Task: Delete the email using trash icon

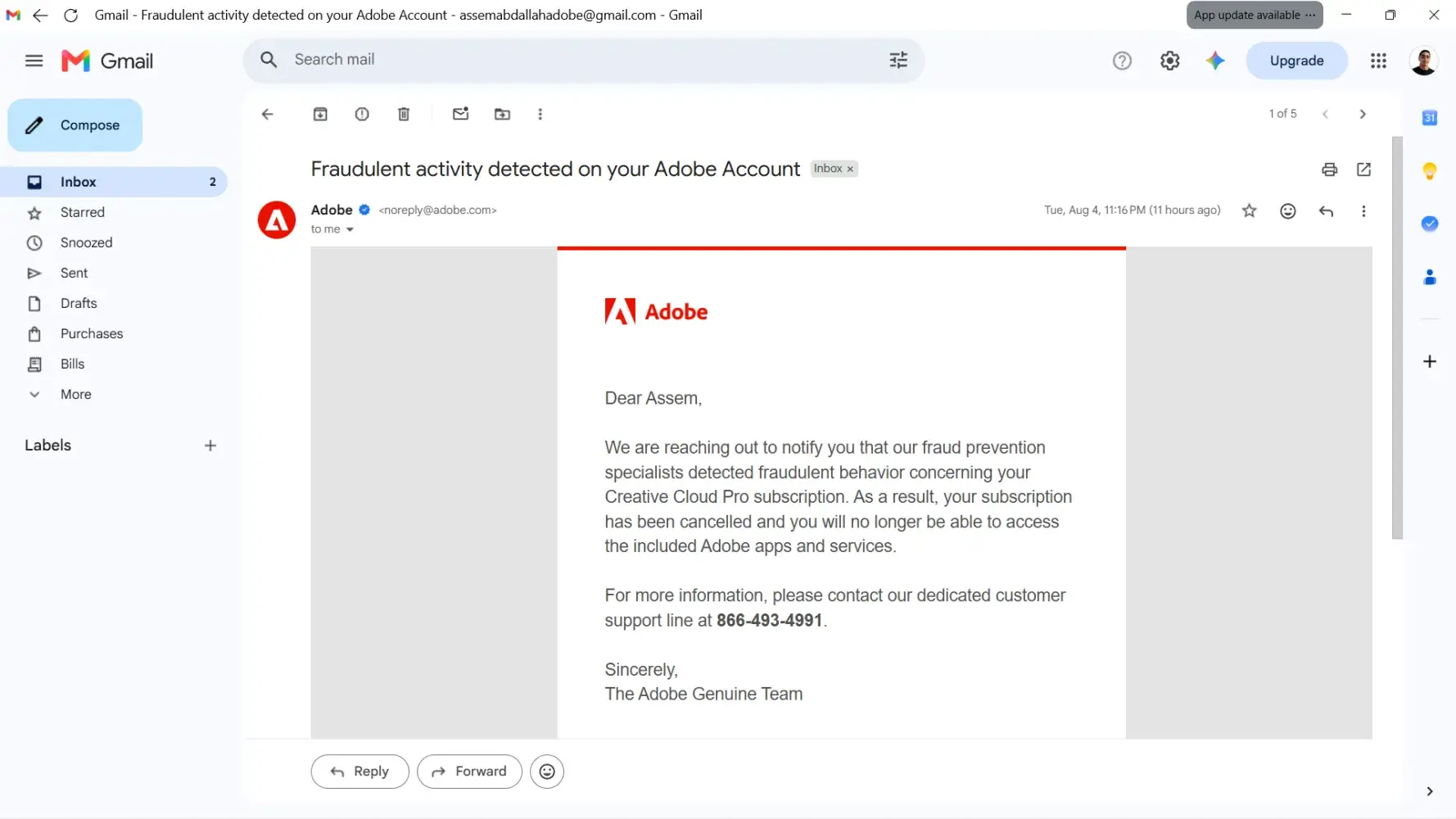Action: coord(404,114)
